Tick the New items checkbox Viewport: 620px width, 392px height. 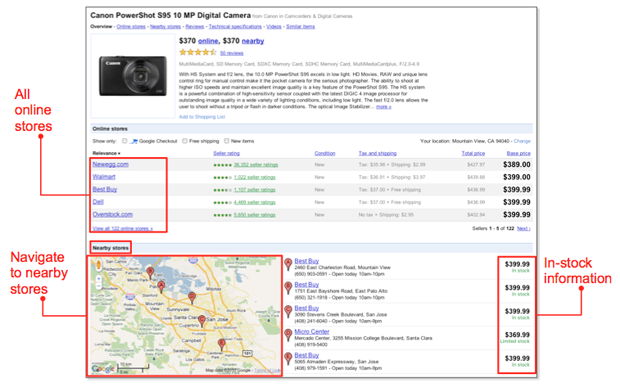pos(227,141)
